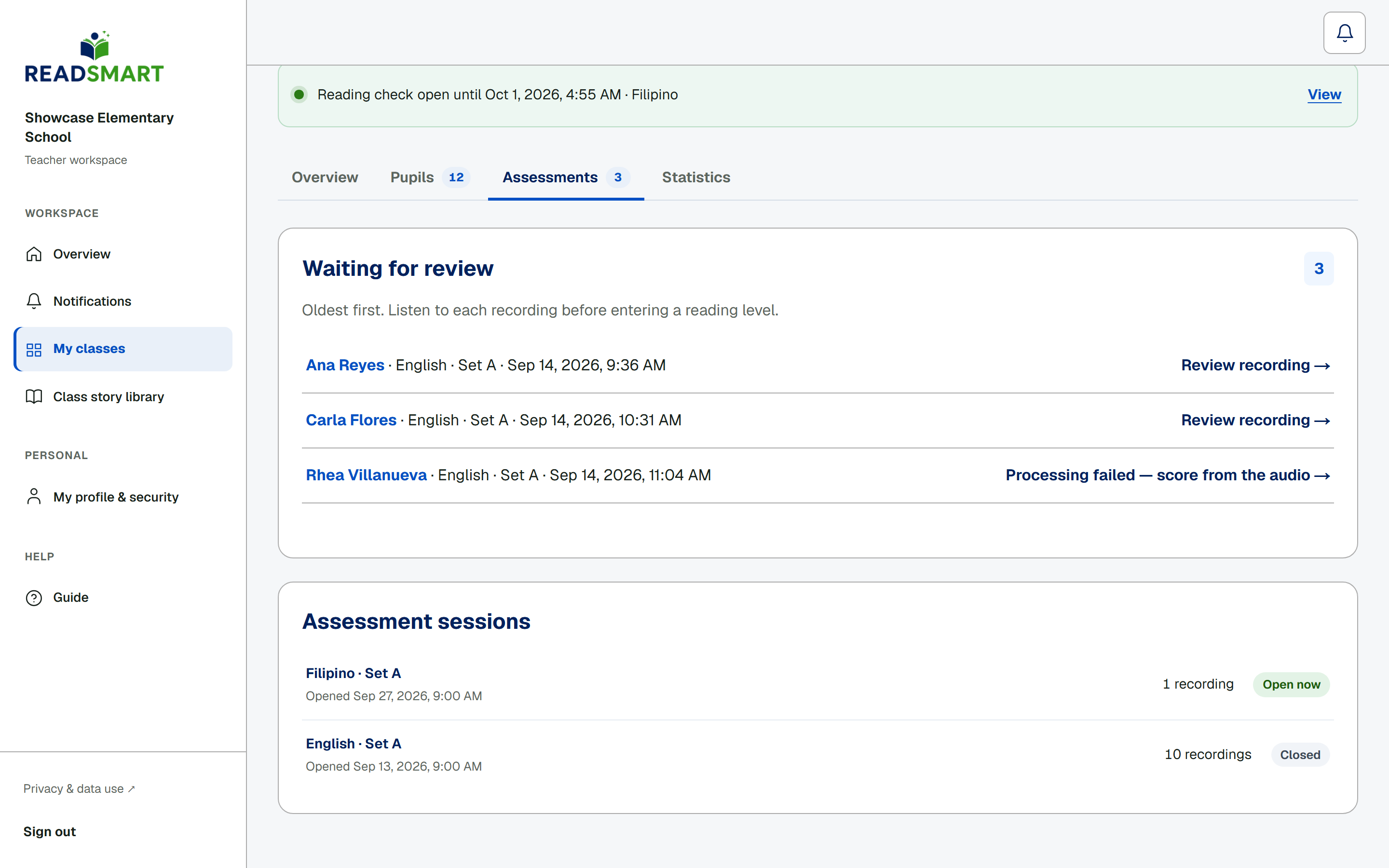Click the Pupils count badge 12
Screen dimensions: 1389x868
pyautogui.click(x=456, y=177)
